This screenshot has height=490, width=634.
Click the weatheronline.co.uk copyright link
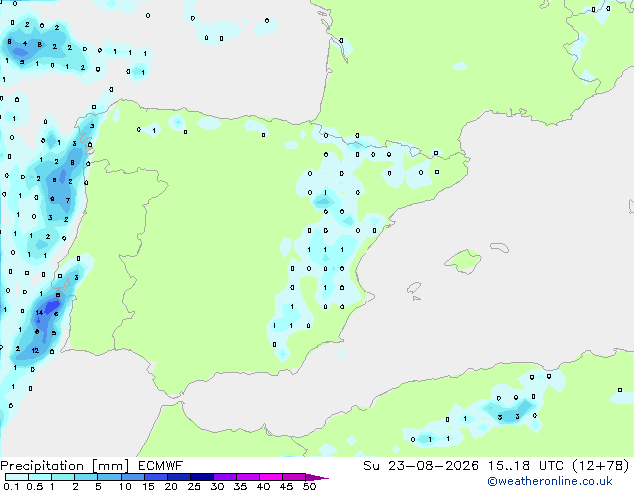549,481
